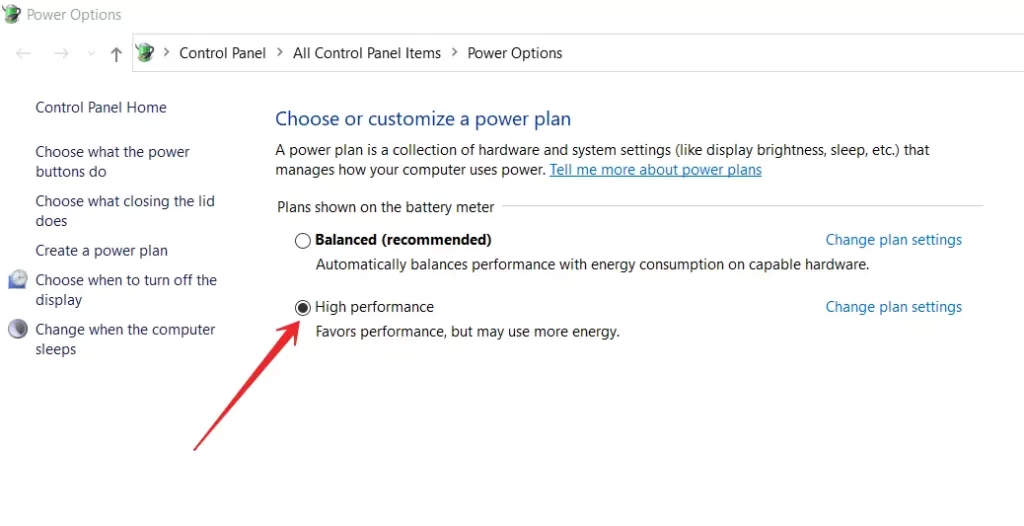The height and width of the screenshot is (526, 1024).
Task: Open Create a power plan link
Action: coord(101,251)
